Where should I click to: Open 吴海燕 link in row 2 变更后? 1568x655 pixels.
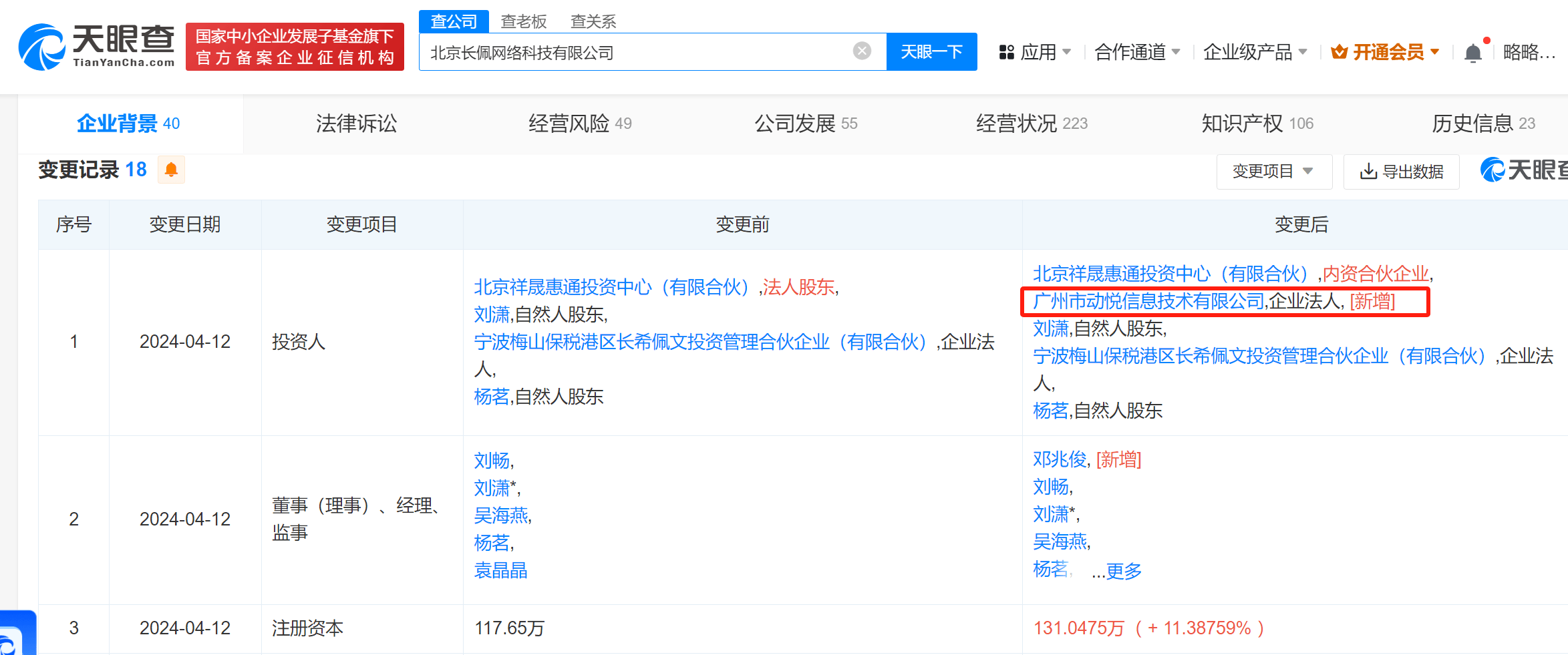pos(1060,541)
